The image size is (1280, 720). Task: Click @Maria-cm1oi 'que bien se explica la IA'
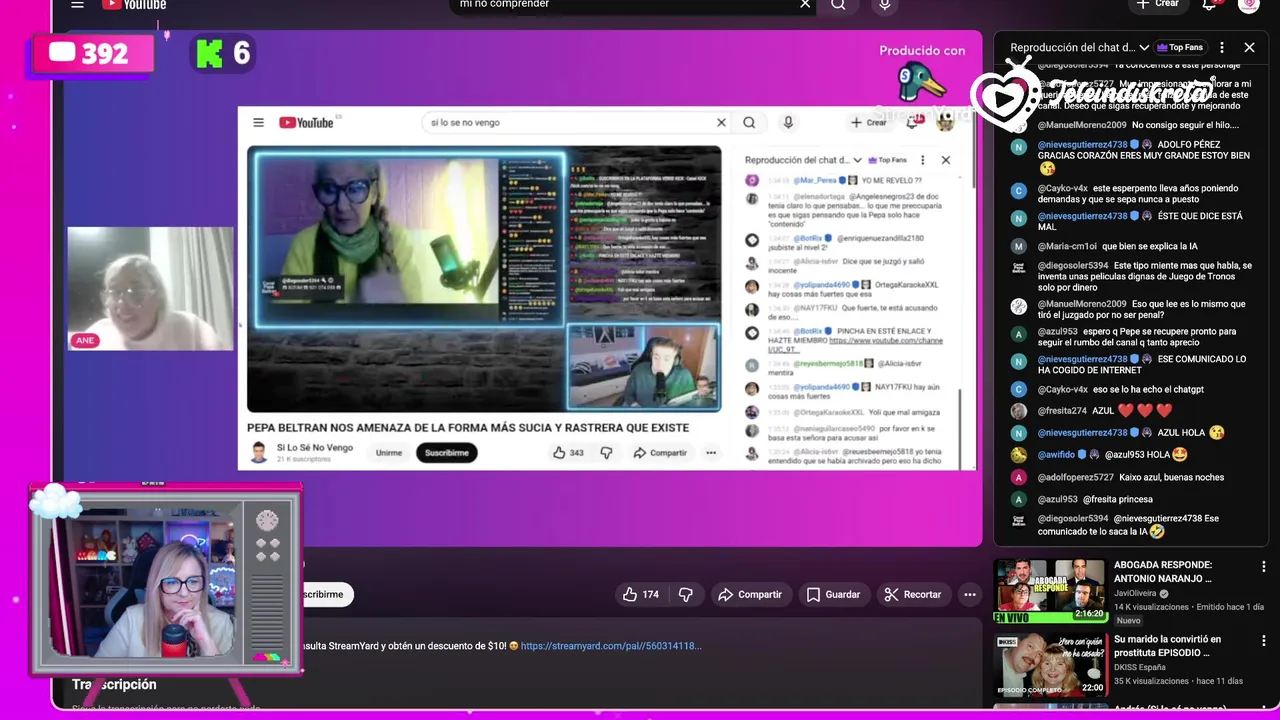coord(1117,246)
